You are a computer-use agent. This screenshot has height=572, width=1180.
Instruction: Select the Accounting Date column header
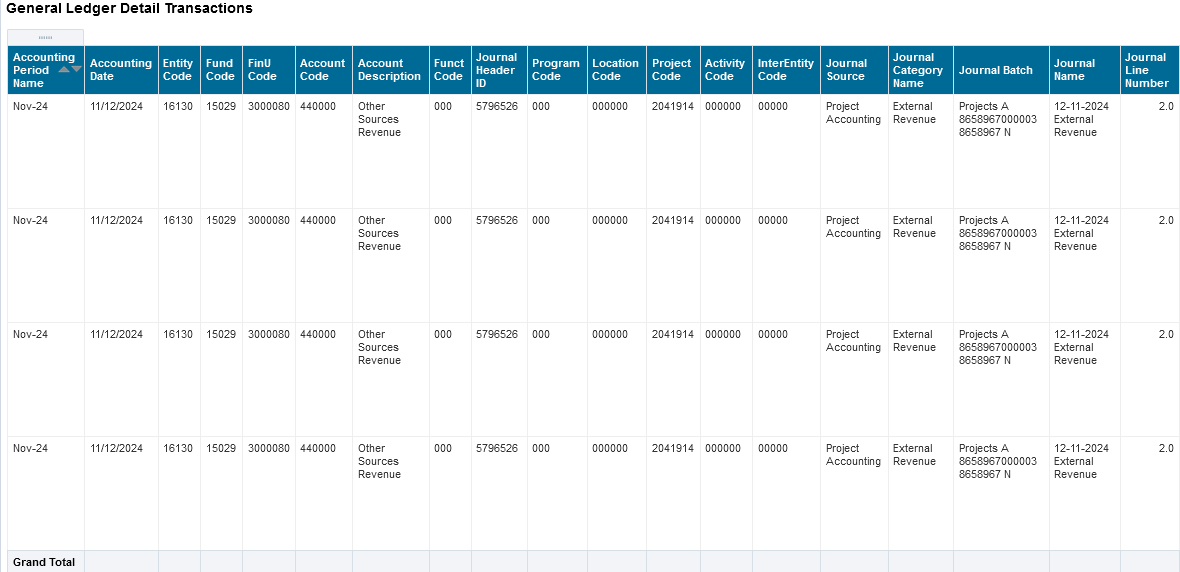point(121,70)
